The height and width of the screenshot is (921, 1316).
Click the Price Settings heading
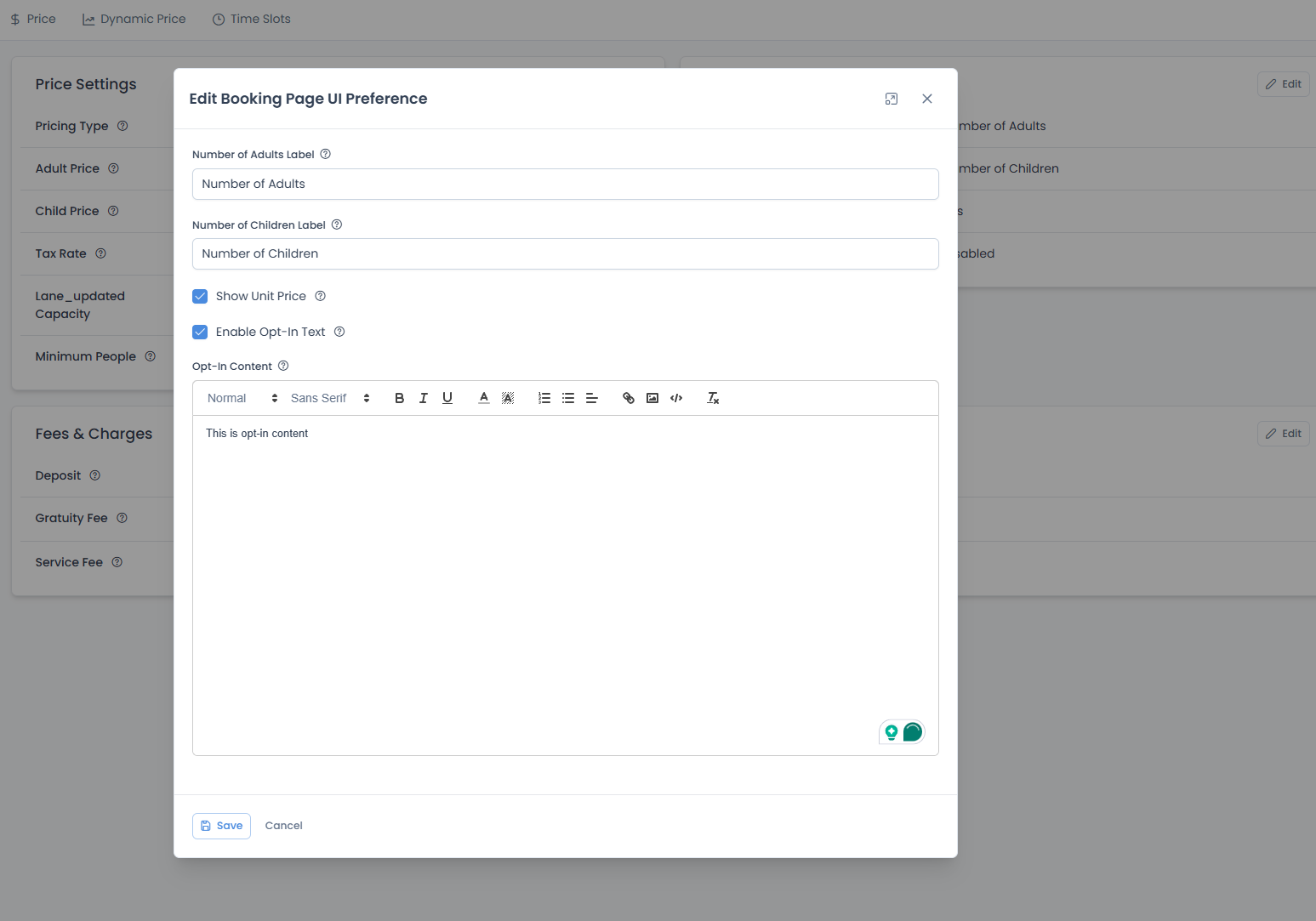tap(86, 84)
